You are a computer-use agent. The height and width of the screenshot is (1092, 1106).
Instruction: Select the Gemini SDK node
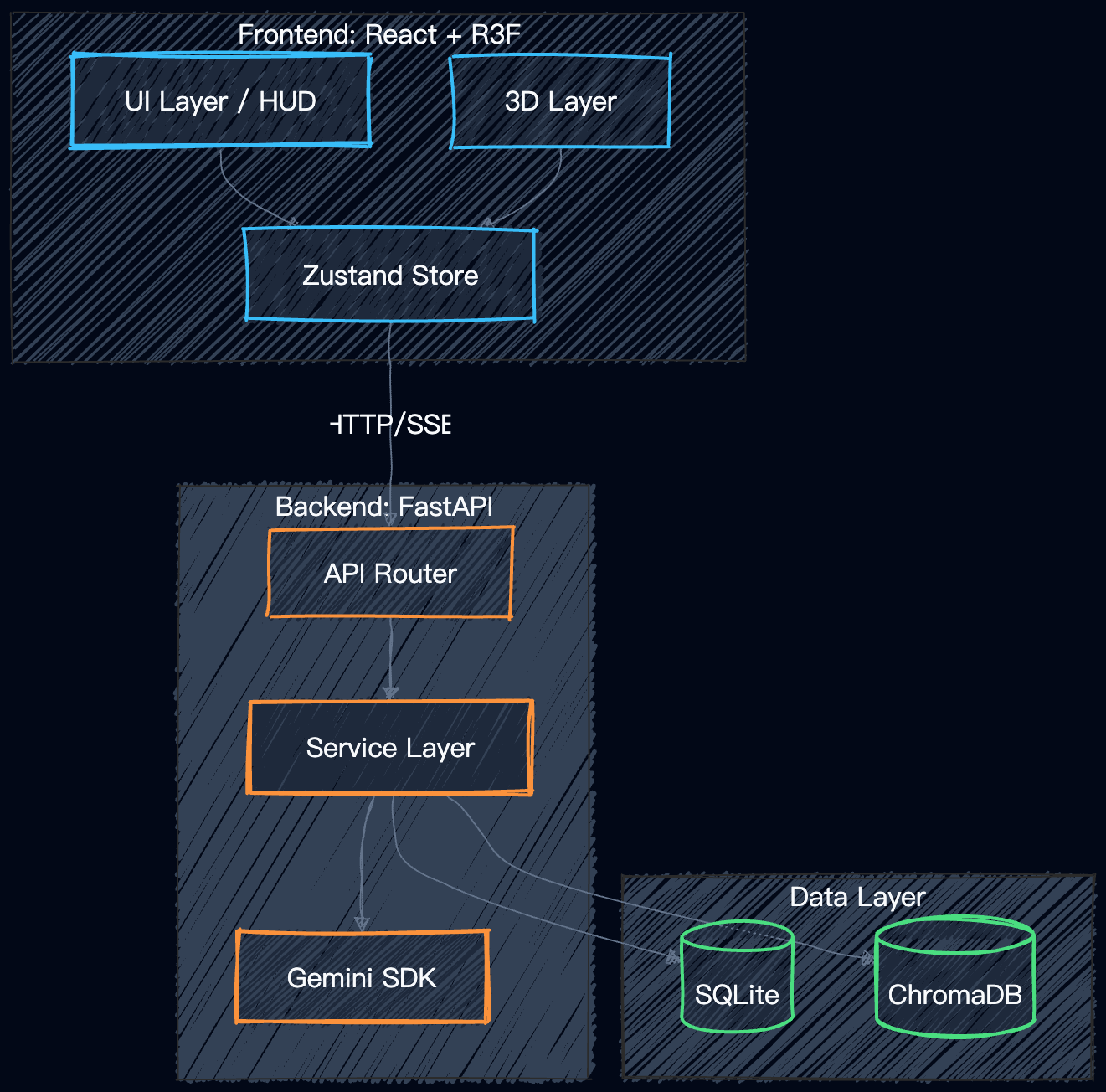pos(362,977)
